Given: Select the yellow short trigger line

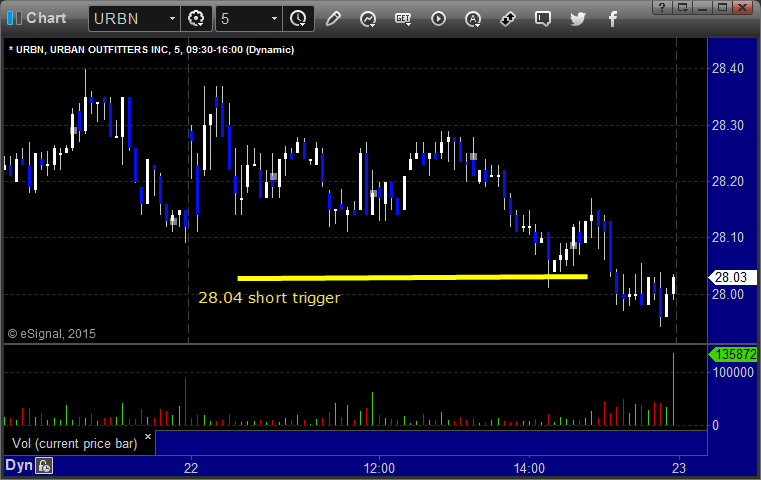Looking at the screenshot, I should coord(413,278).
